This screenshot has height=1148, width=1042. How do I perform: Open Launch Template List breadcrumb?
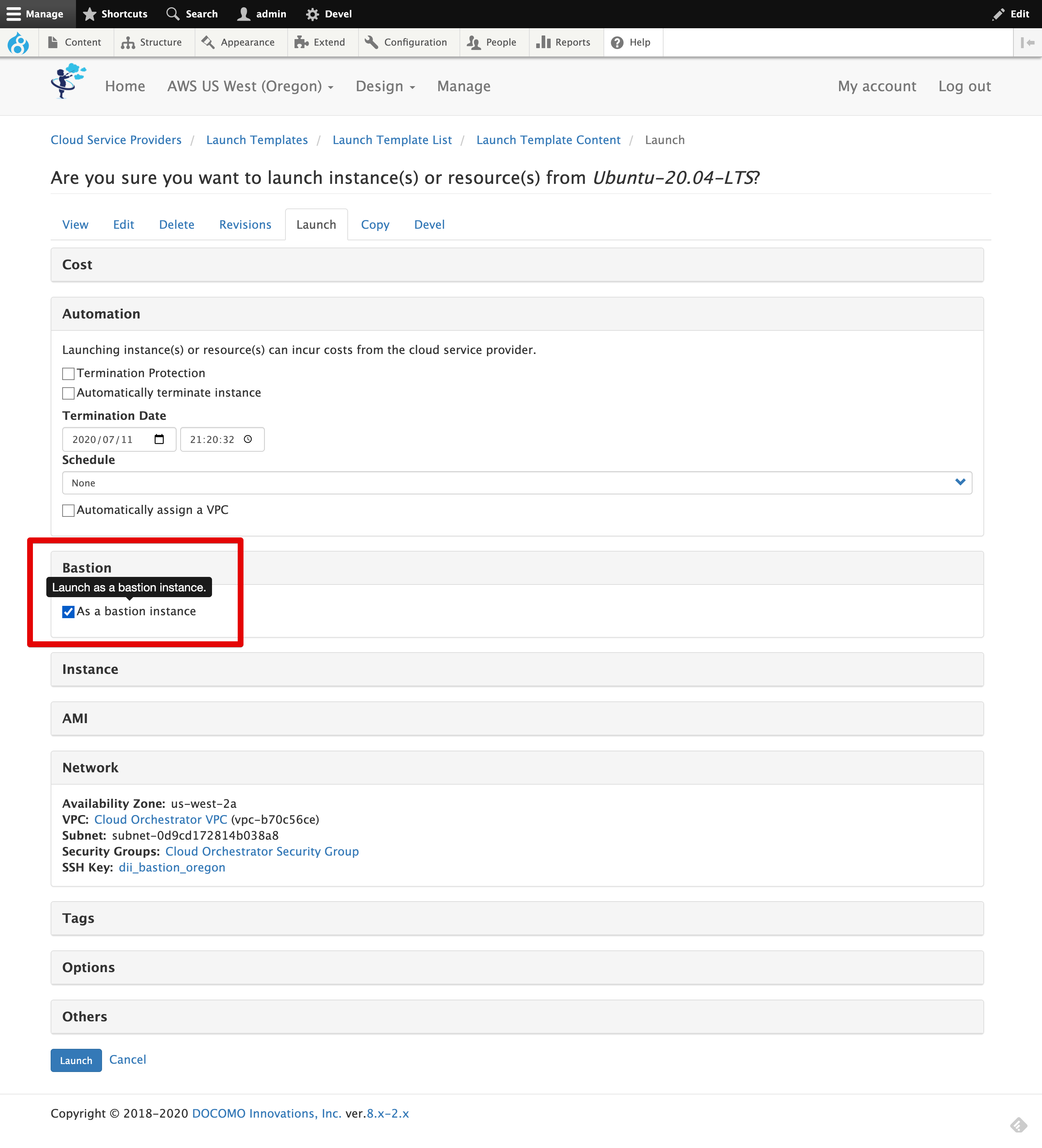(x=392, y=140)
